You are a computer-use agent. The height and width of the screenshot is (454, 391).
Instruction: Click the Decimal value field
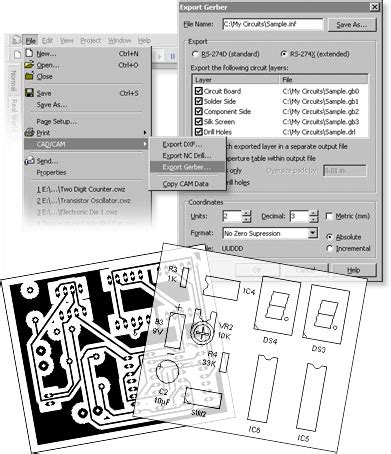point(299,216)
